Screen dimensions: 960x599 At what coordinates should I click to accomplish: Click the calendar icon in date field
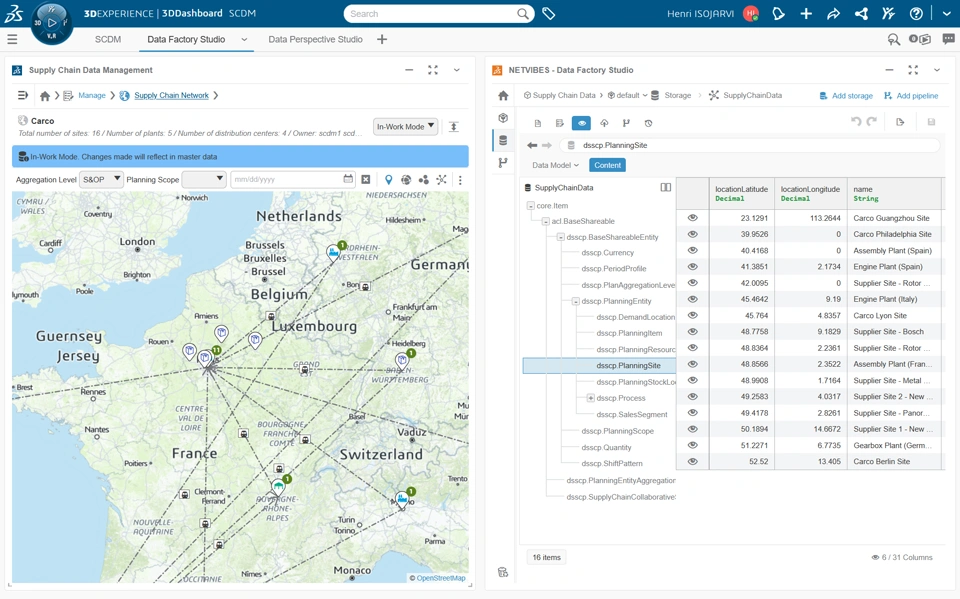[x=348, y=179]
